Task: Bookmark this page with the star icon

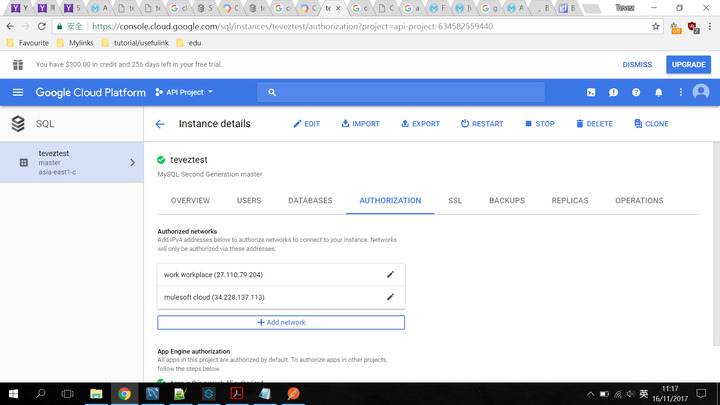Action: pos(656,26)
